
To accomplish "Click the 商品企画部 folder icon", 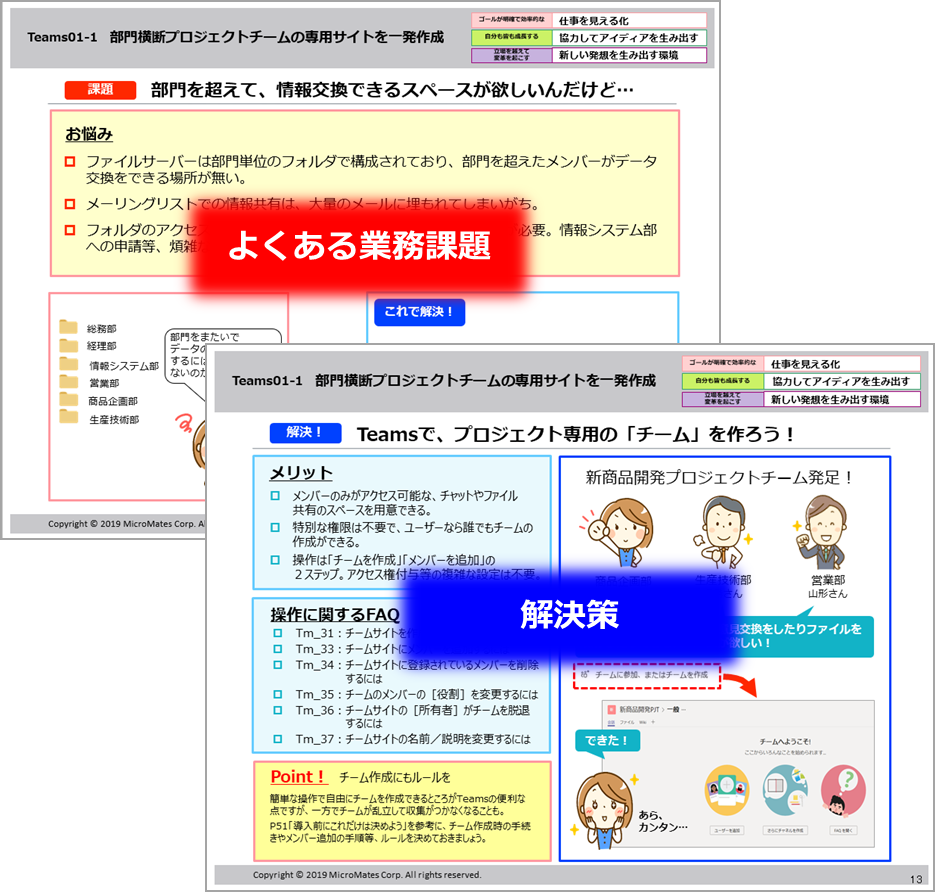I will 68,399.
